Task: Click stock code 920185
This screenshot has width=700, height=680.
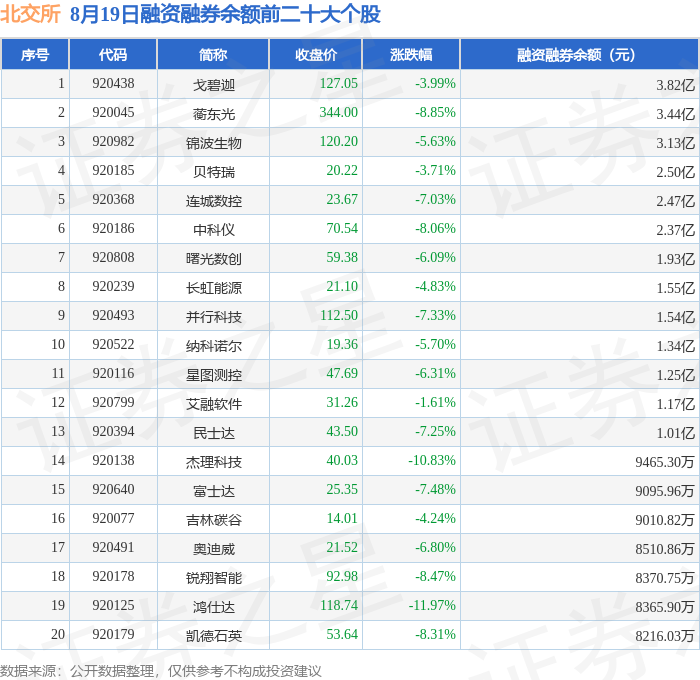Action: click(x=113, y=171)
